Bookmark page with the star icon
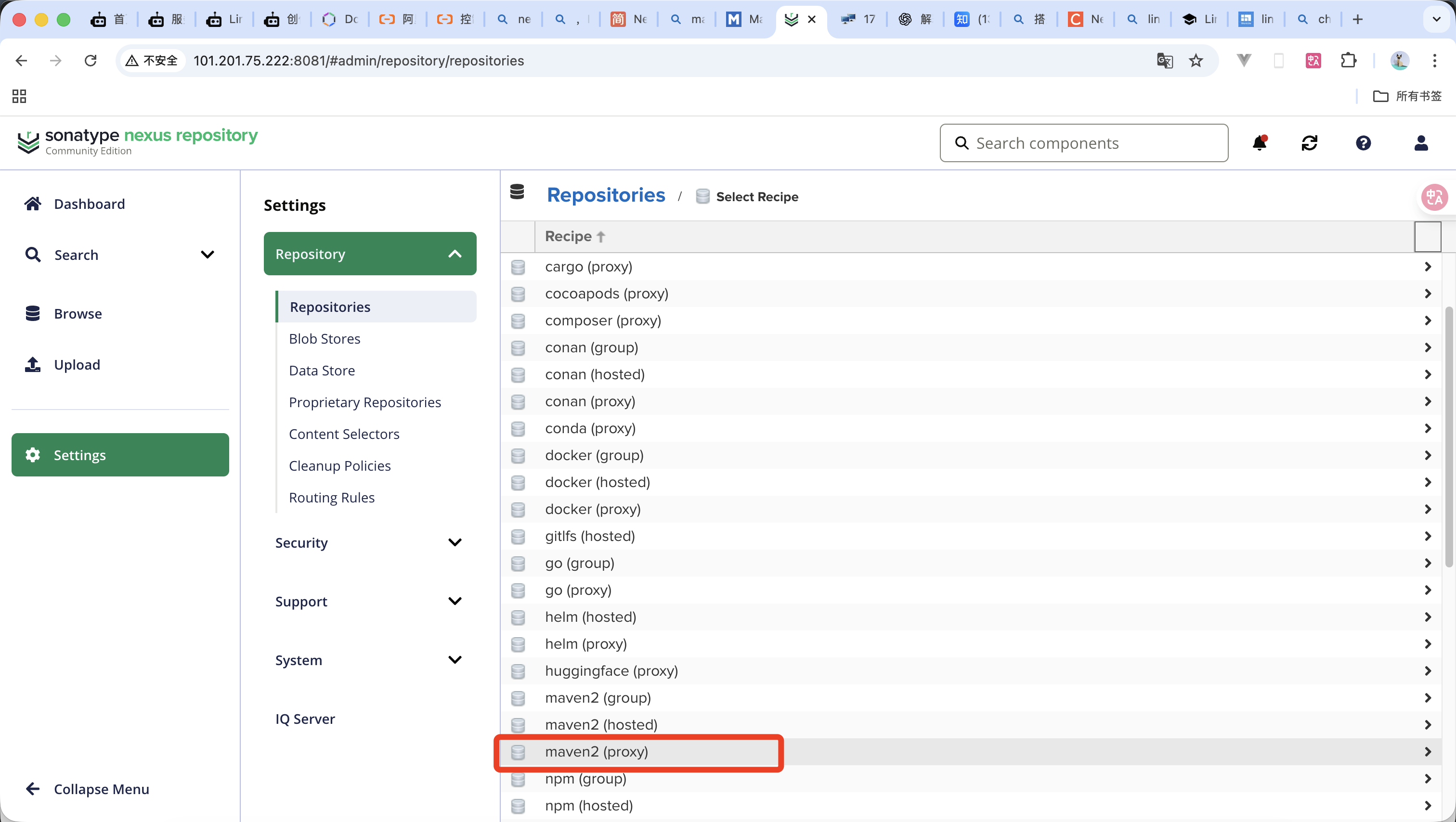1456x822 pixels. (x=1196, y=61)
